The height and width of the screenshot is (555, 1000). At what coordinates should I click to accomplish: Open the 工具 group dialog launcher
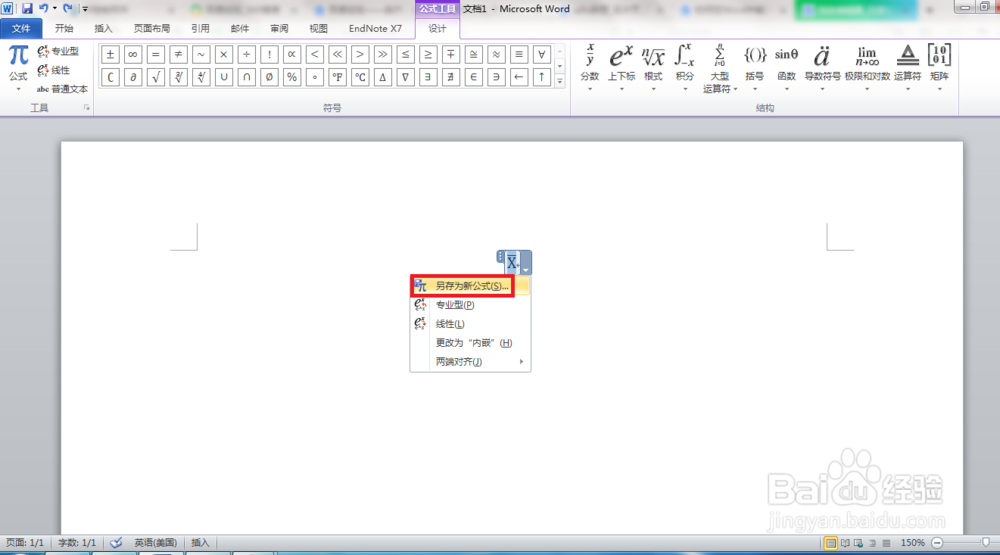point(87,108)
